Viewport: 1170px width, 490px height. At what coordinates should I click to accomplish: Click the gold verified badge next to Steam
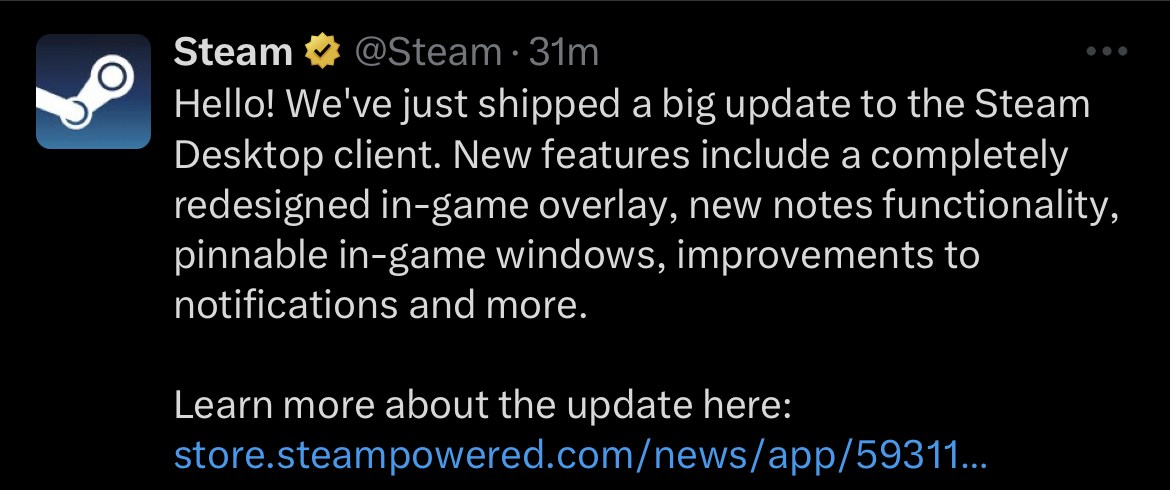tap(322, 52)
